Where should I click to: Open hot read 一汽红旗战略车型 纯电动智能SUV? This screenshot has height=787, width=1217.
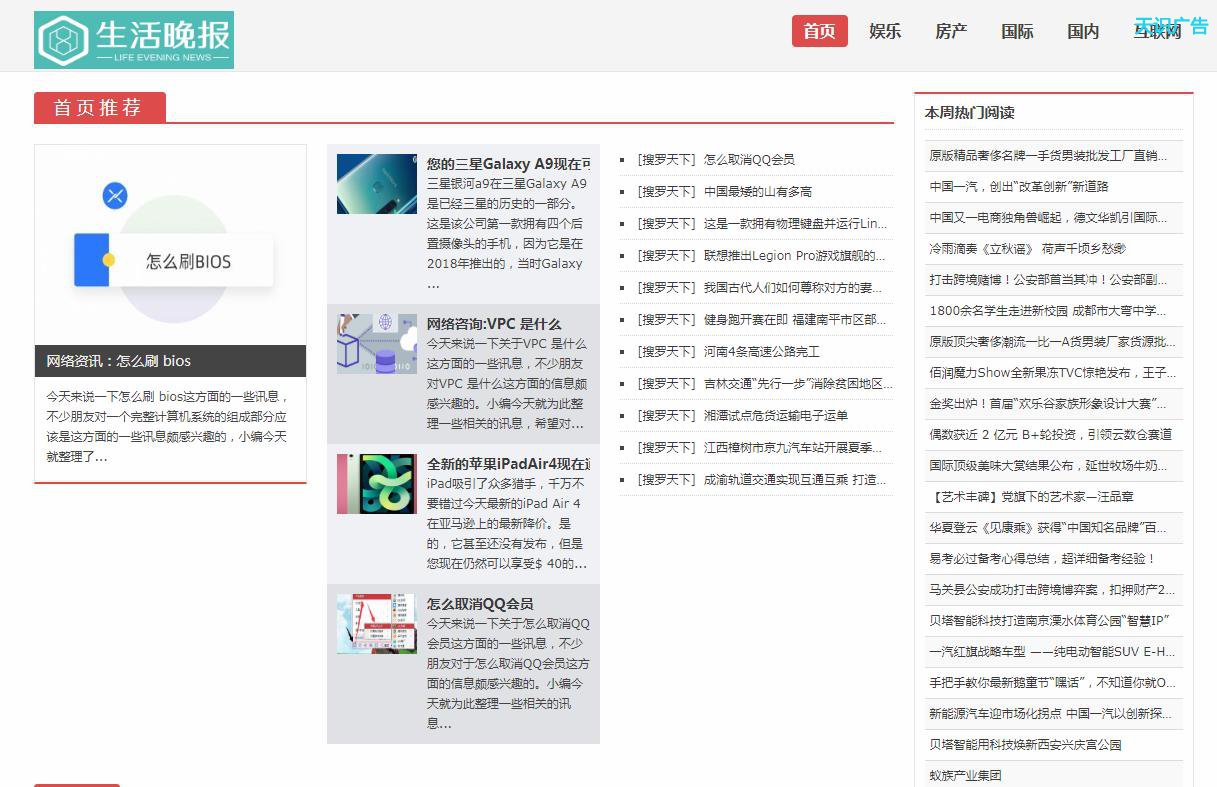(x=1052, y=651)
